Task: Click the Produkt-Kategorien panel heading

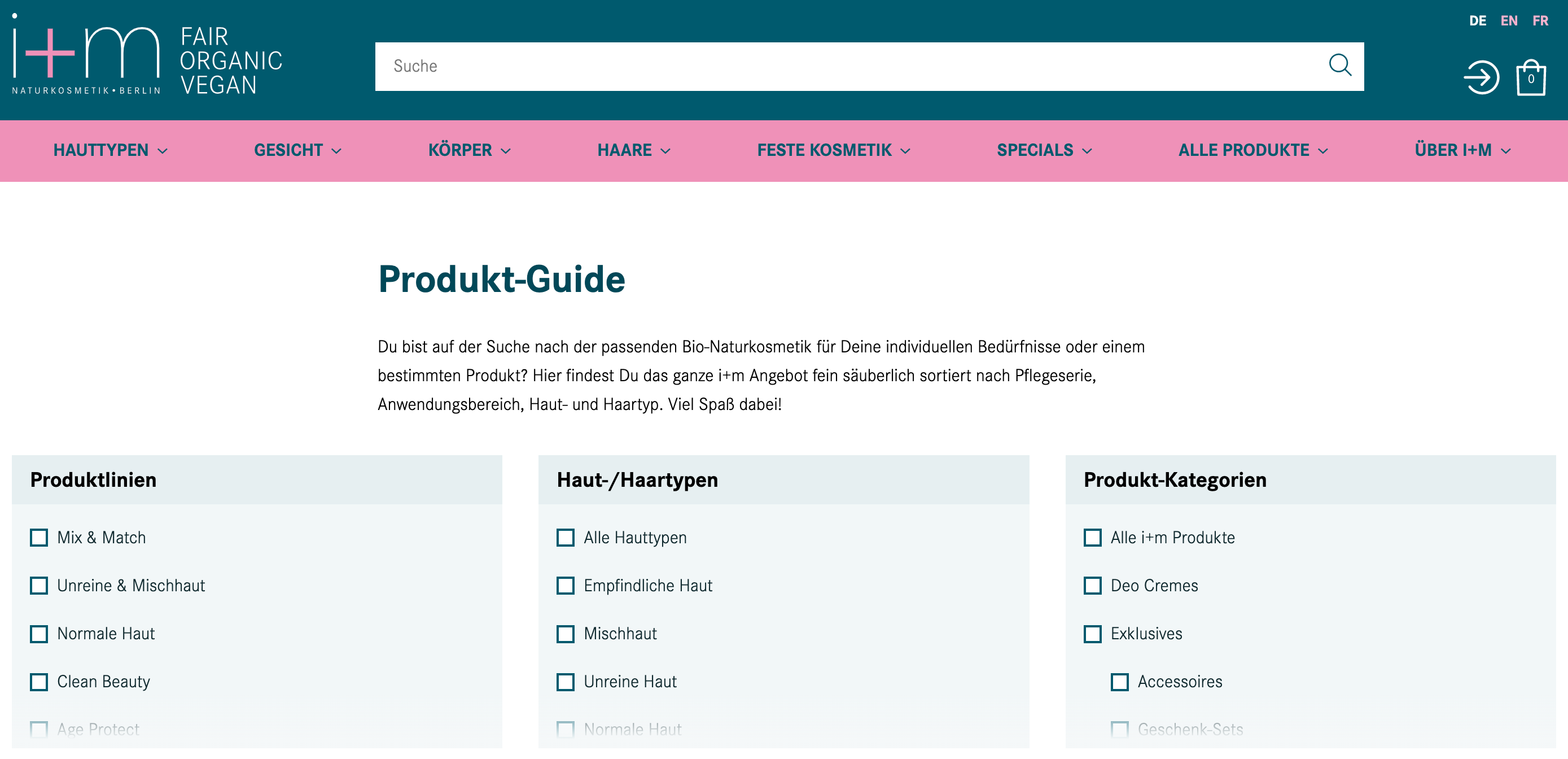Action: point(1175,479)
